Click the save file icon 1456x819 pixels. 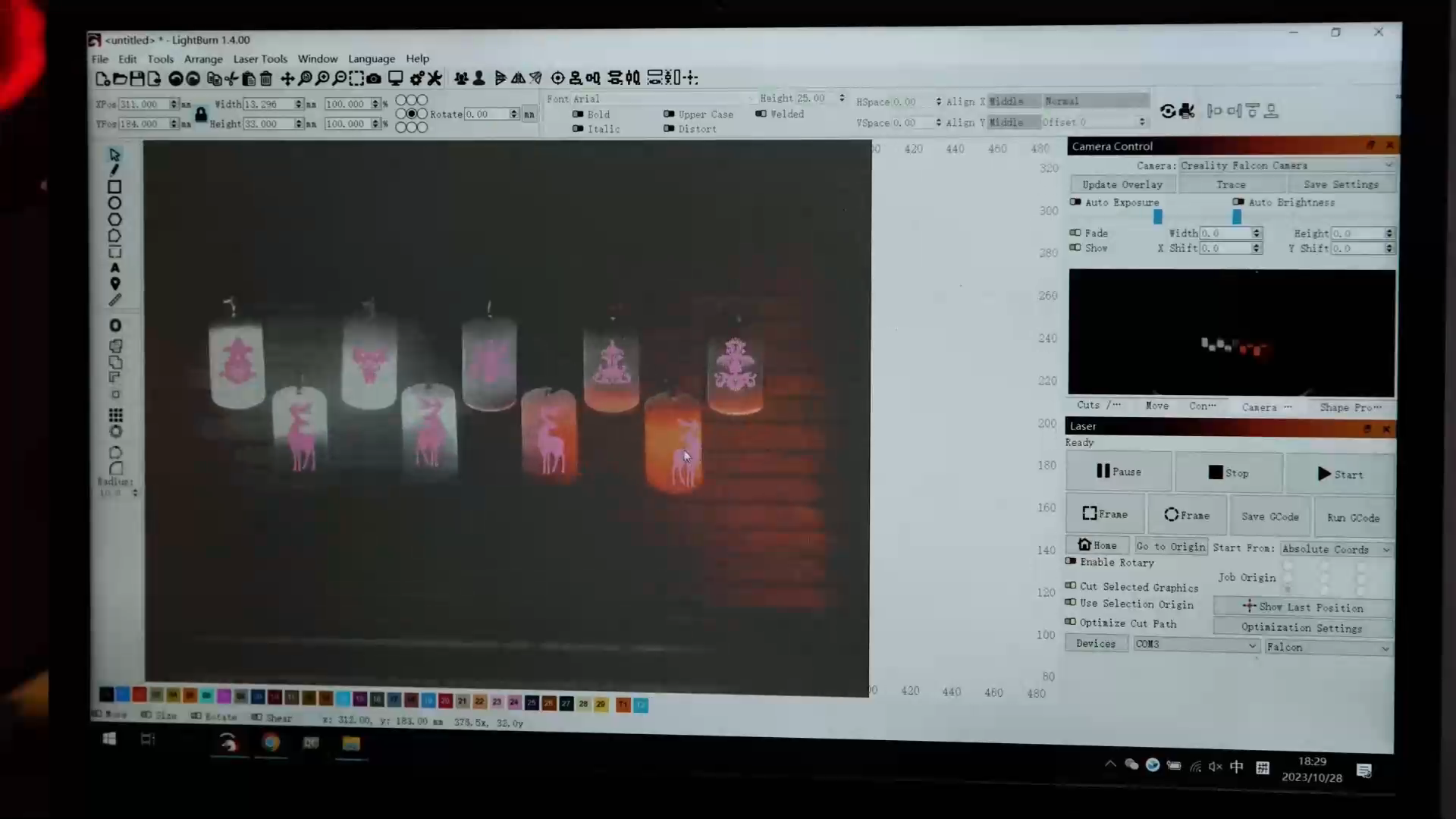pos(137,78)
